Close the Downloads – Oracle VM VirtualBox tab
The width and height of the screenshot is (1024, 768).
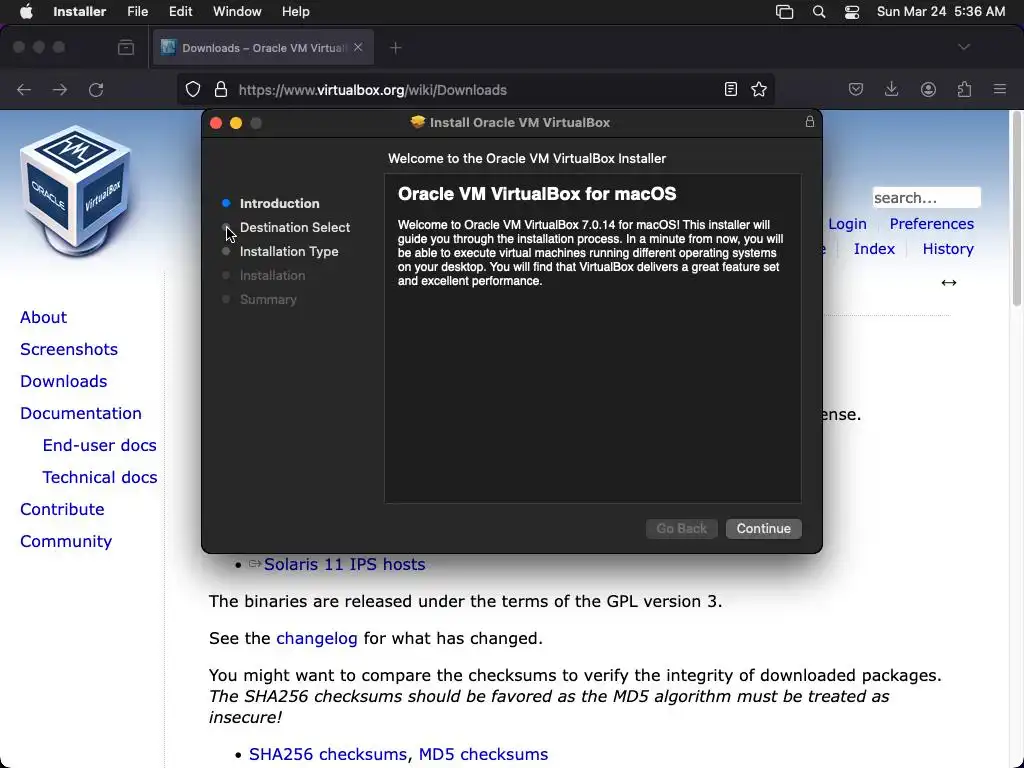(x=358, y=48)
